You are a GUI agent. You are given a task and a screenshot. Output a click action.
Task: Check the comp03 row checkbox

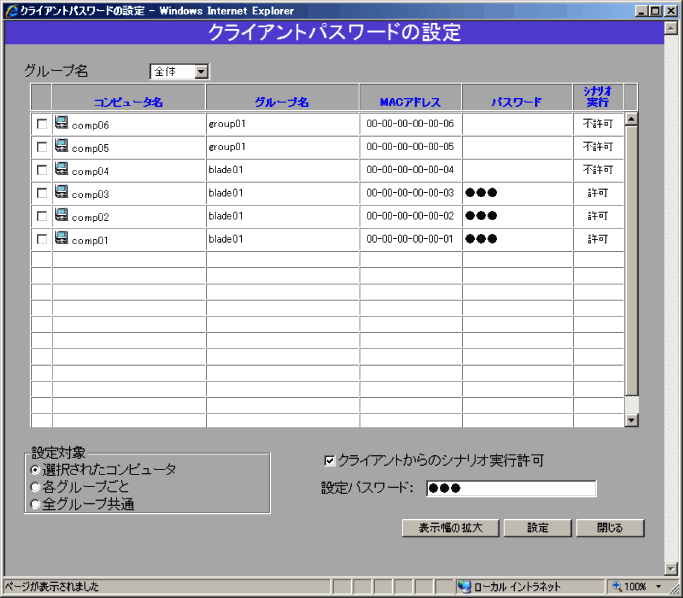[42, 193]
